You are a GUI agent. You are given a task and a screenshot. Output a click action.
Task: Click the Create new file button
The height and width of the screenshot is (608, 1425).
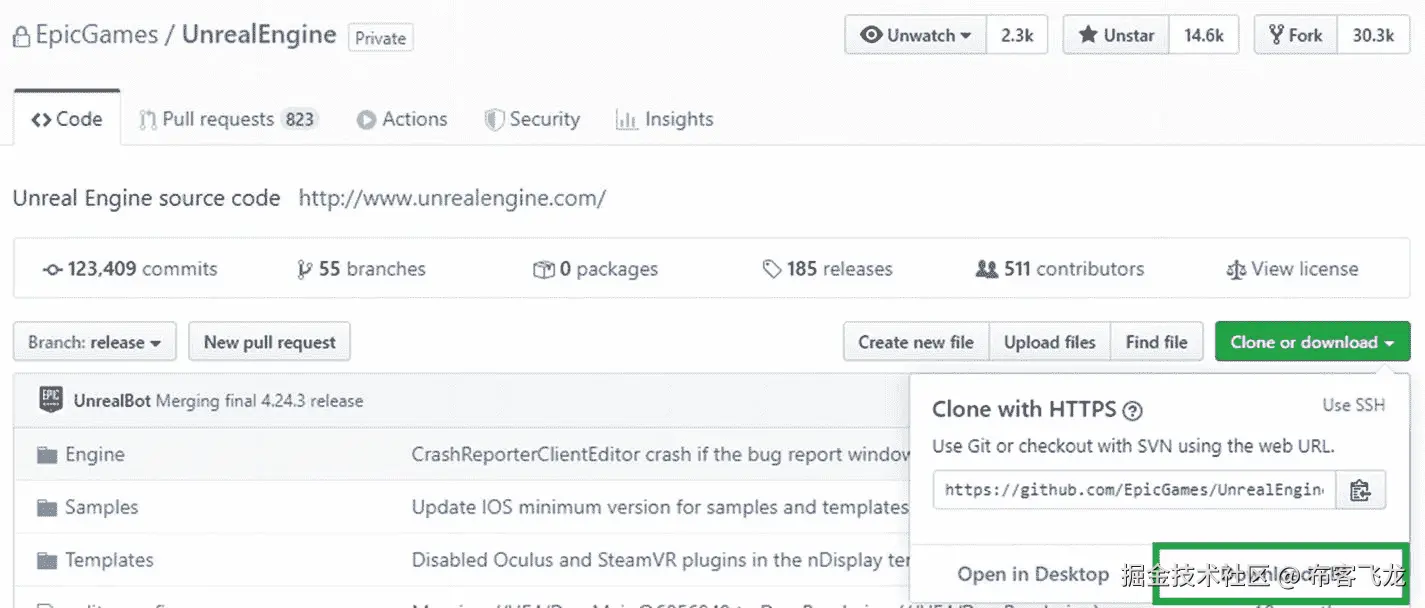tap(916, 342)
